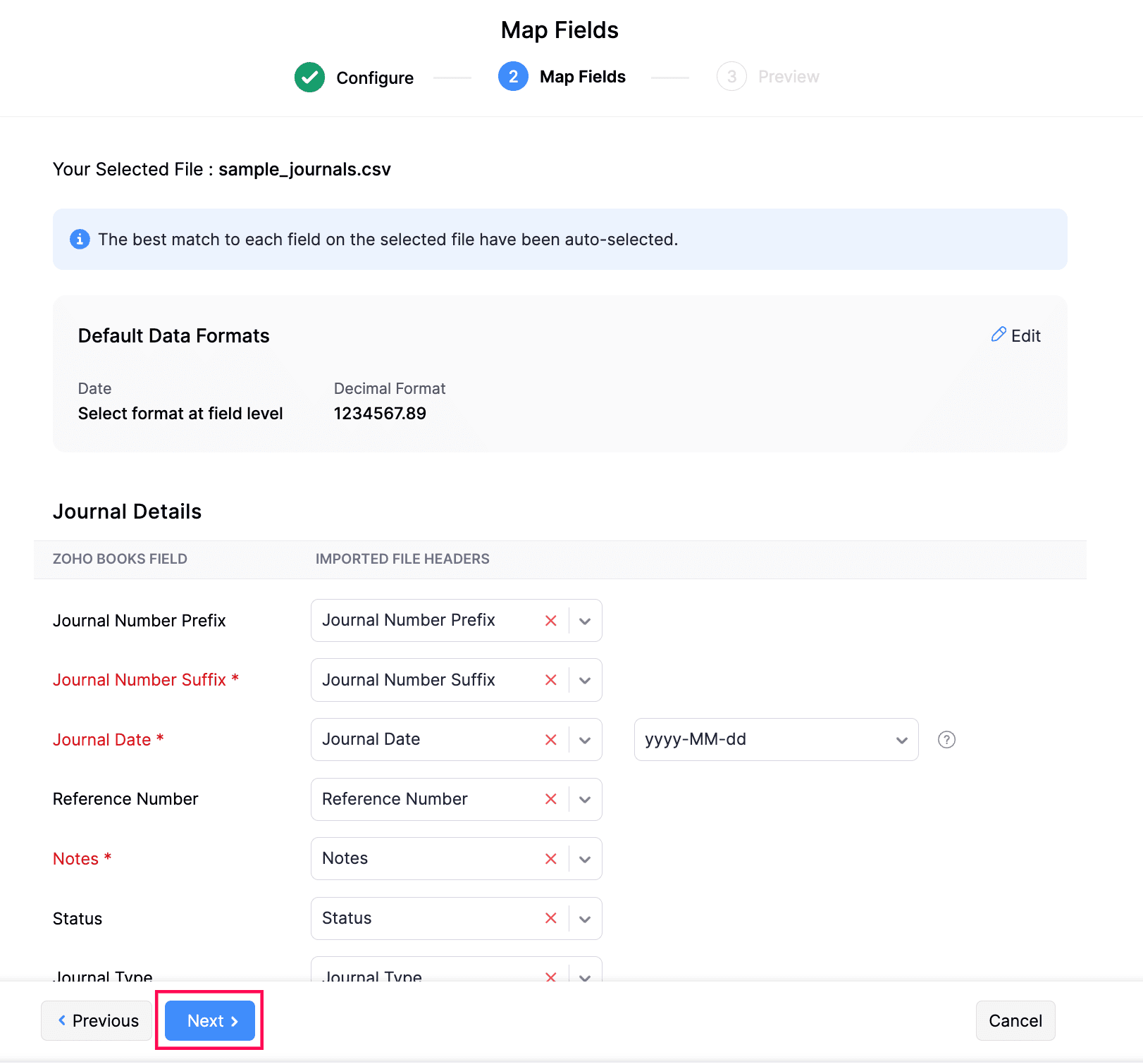Screen dimensions: 1143x1064
Task: Remove the Reference Number mapping
Action: point(551,799)
